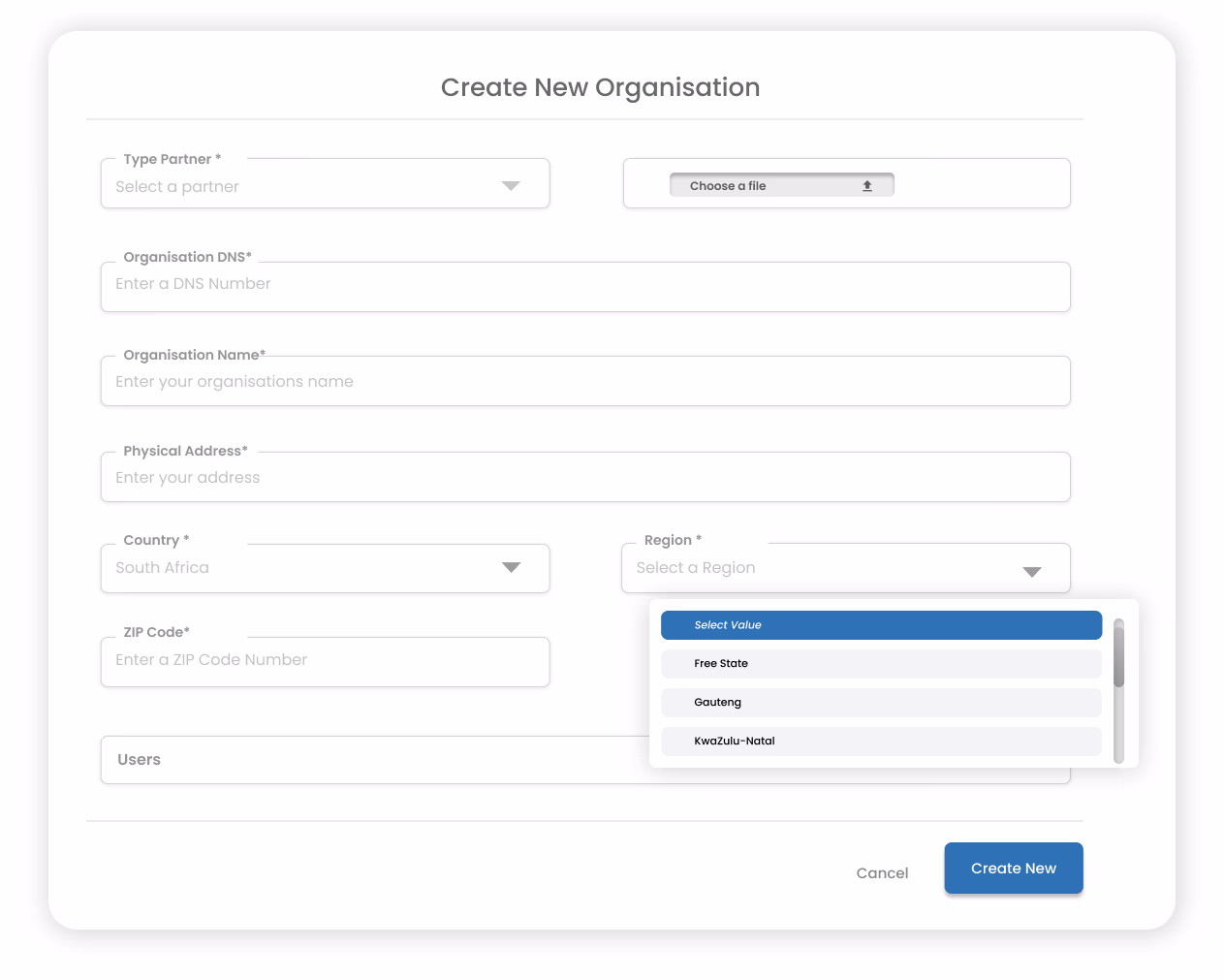Select Free State from region list
This screenshot has height=980, width=1224.
(880, 664)
